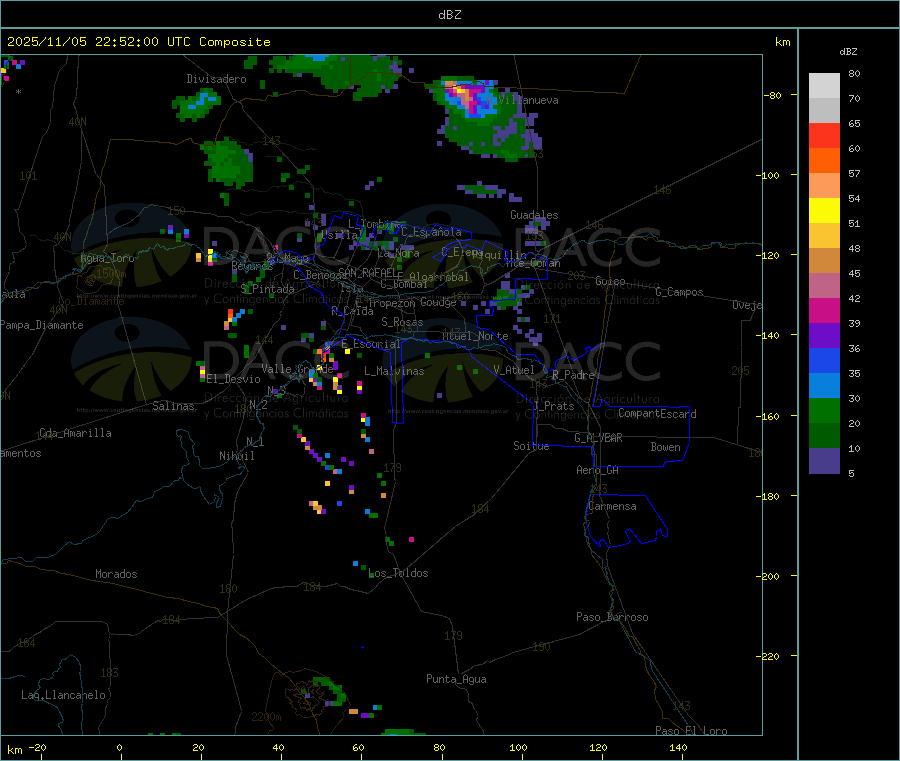Click the Divisadero town label

tap(216, 79)
